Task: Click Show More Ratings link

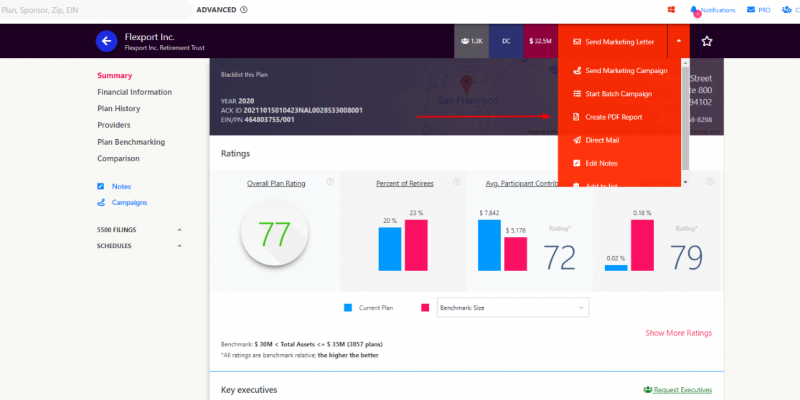Action: tap(678, 333)
